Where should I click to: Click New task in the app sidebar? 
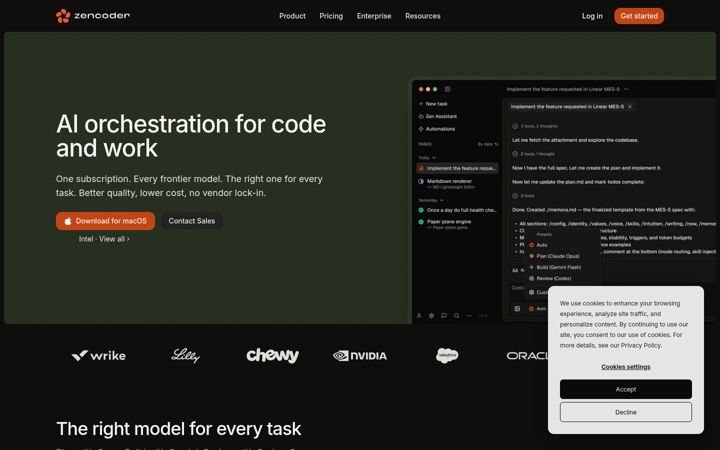coord(433,104)
